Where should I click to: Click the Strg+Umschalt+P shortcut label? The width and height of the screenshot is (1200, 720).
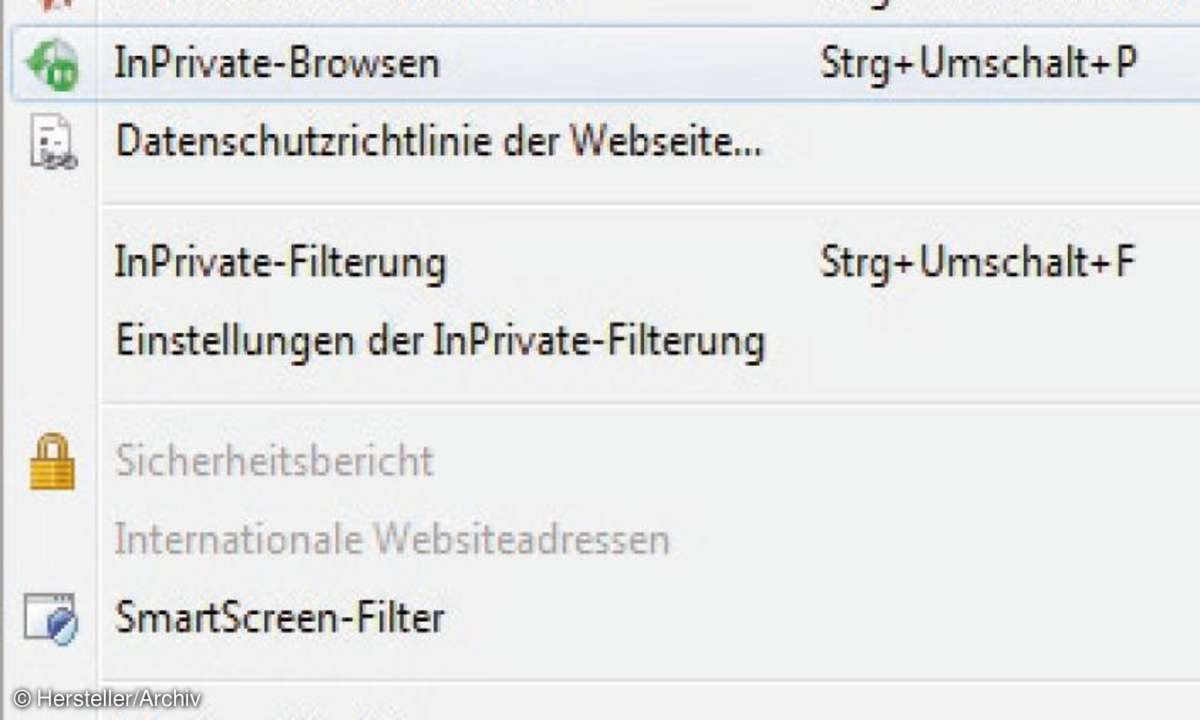coord(978,64)
